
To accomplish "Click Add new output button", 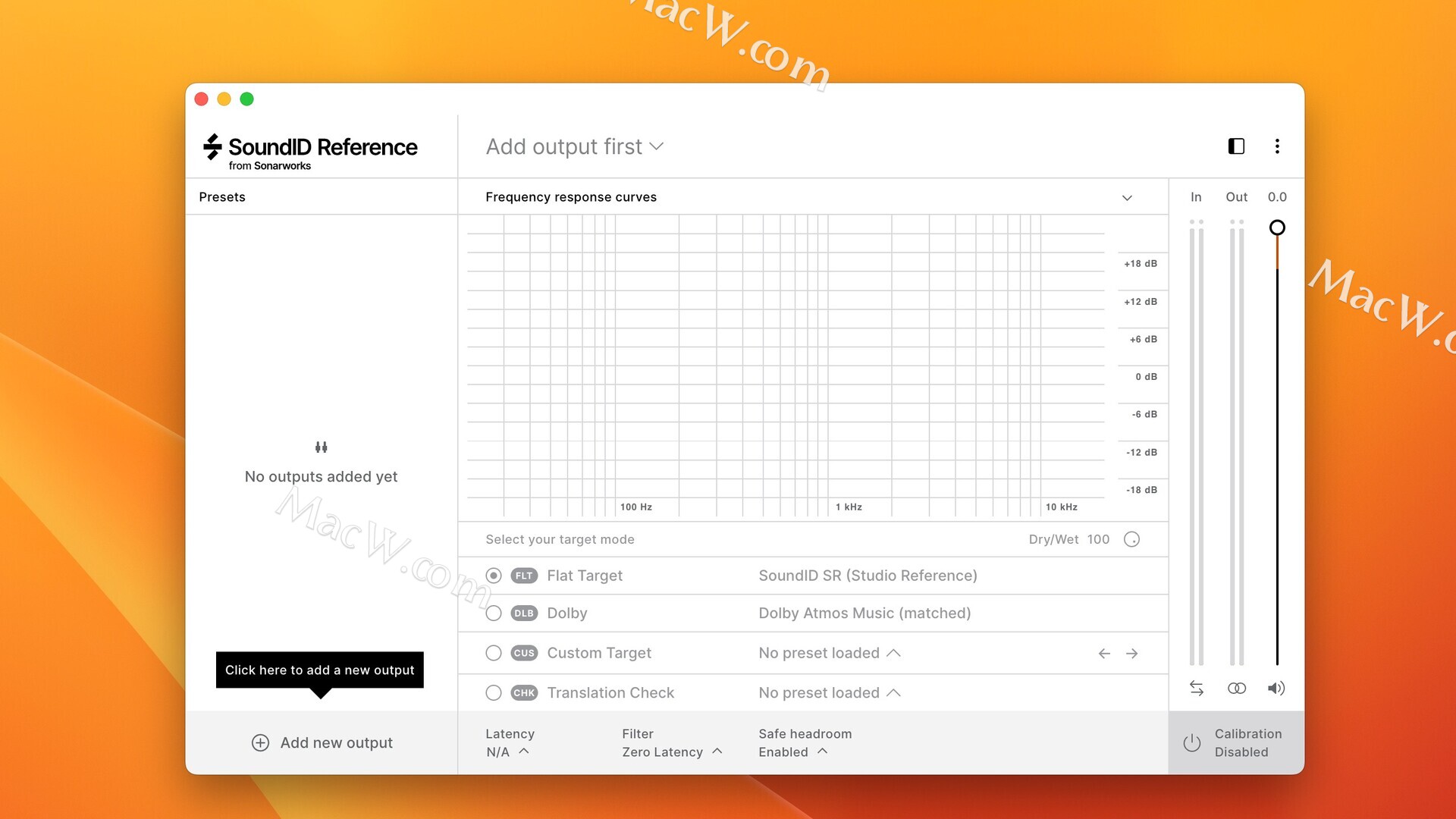I will pyautogui.click(x=322, y=743).
